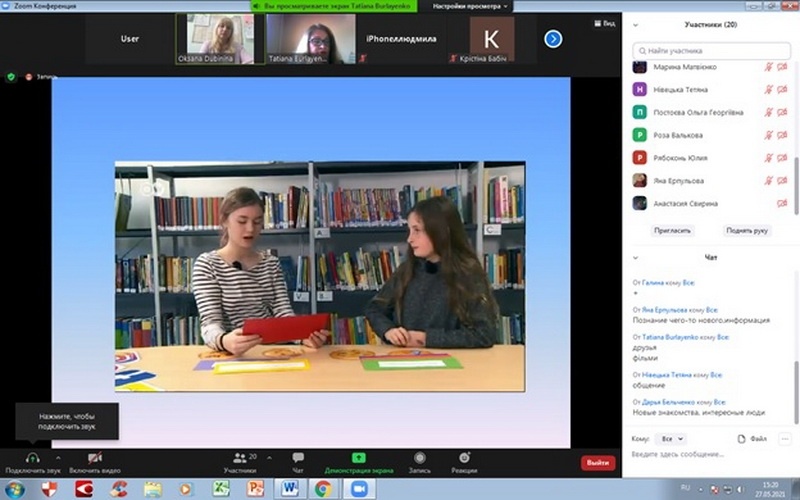800x500 pixels.
Task: Click the Подключить звук headphones button
Action: coord(32,458)
